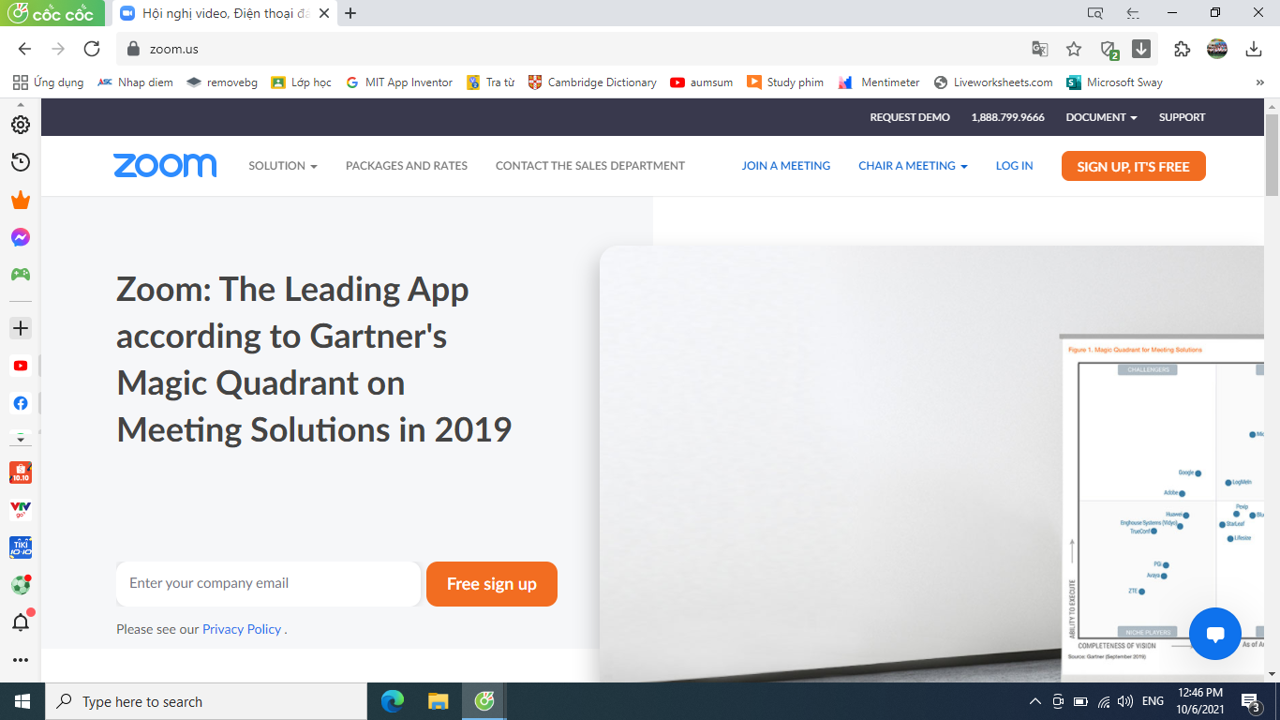Screen dimensions: 1280x720
Task: Click REQUEST DEMO in top bar
Action: pos(910,117)
